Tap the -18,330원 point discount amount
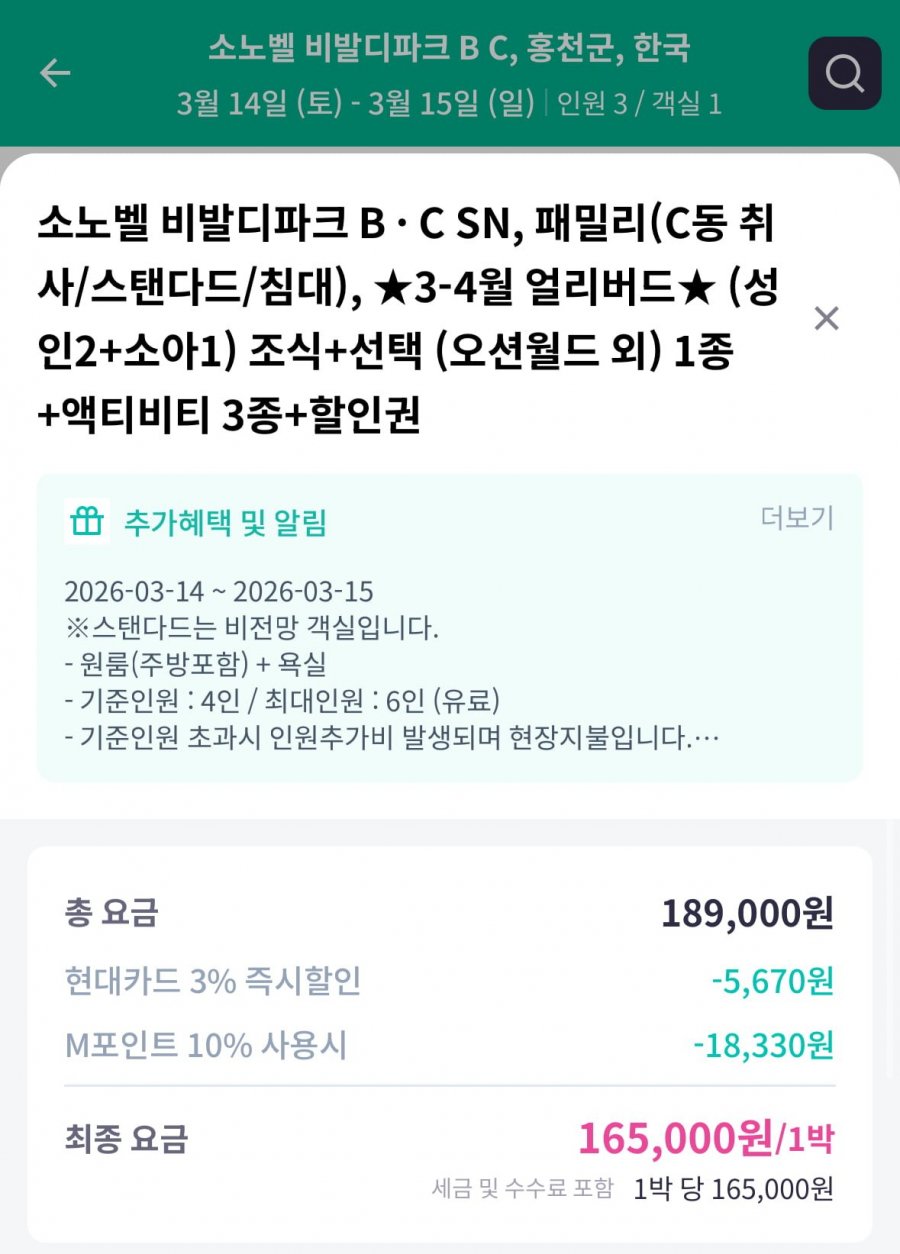 (762, 1046)
